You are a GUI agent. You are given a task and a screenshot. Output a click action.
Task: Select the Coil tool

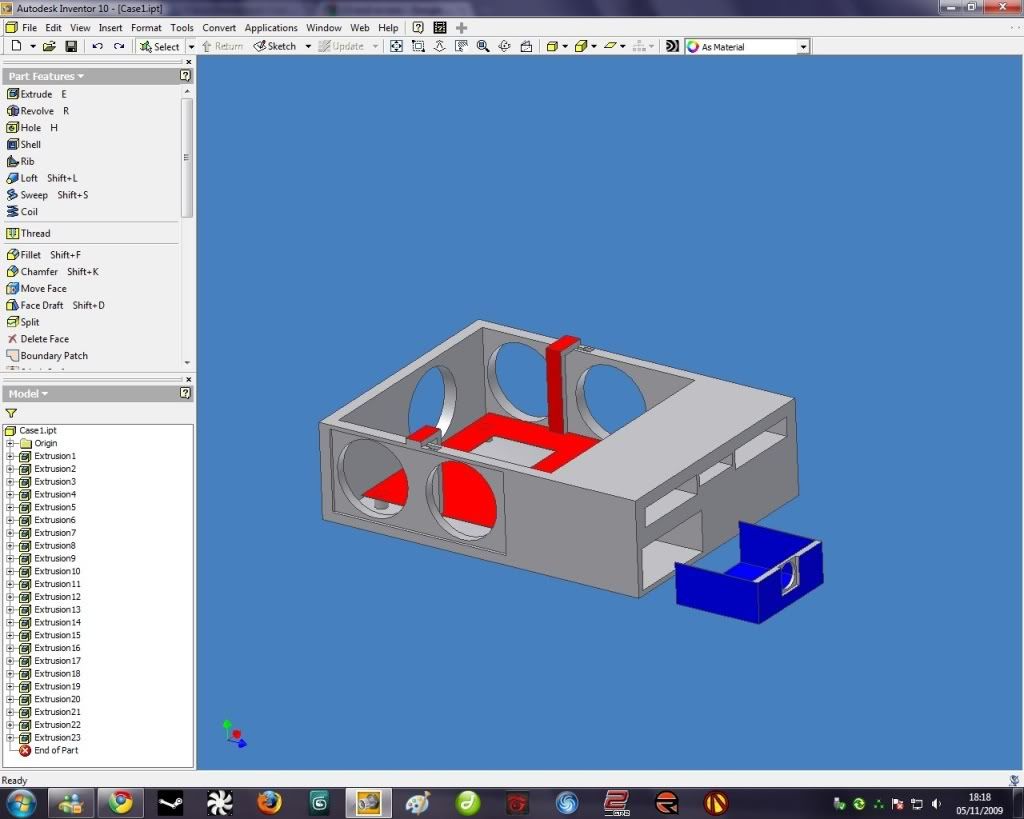pos(22,212)
